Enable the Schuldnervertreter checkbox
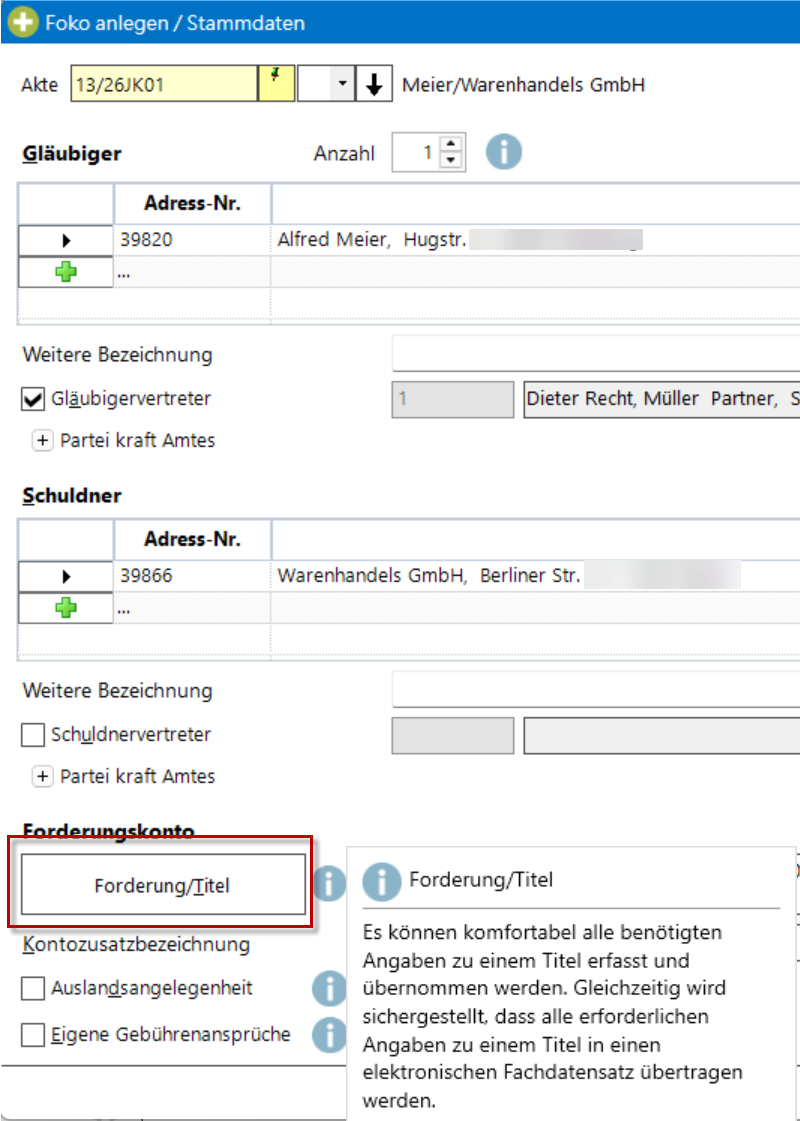The height and width of the screenshot is (1121, 800). [x=32, y=735]
